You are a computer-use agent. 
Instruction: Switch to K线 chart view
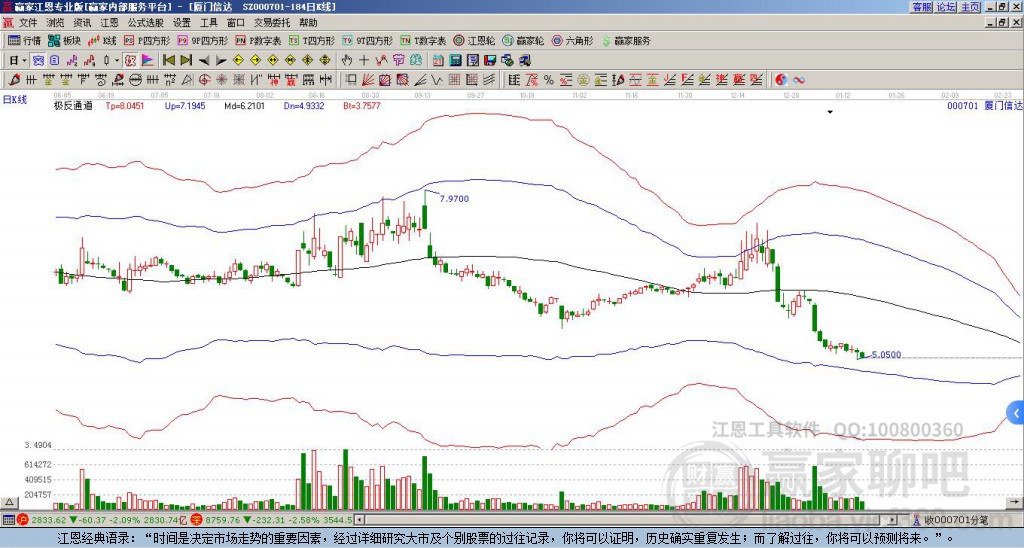point(102,40)
